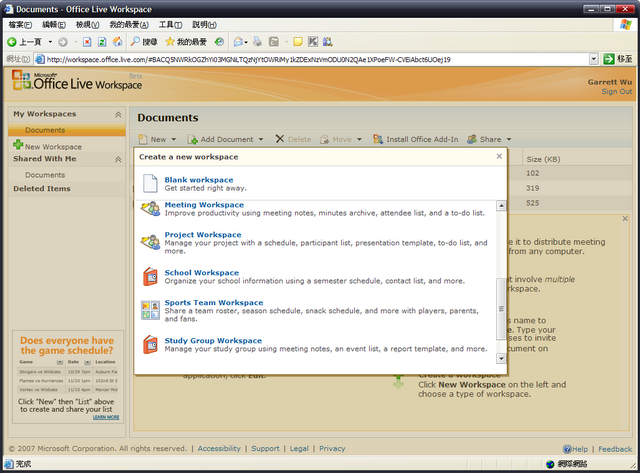
Task: Open Deleted Items in sidebar
Action: [x=42, y=189]
